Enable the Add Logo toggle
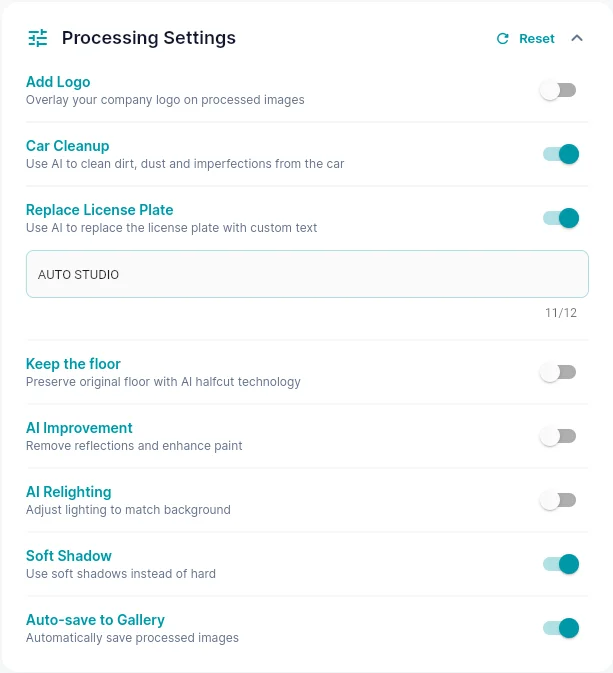The image size is (613, 673). point(558,91)
